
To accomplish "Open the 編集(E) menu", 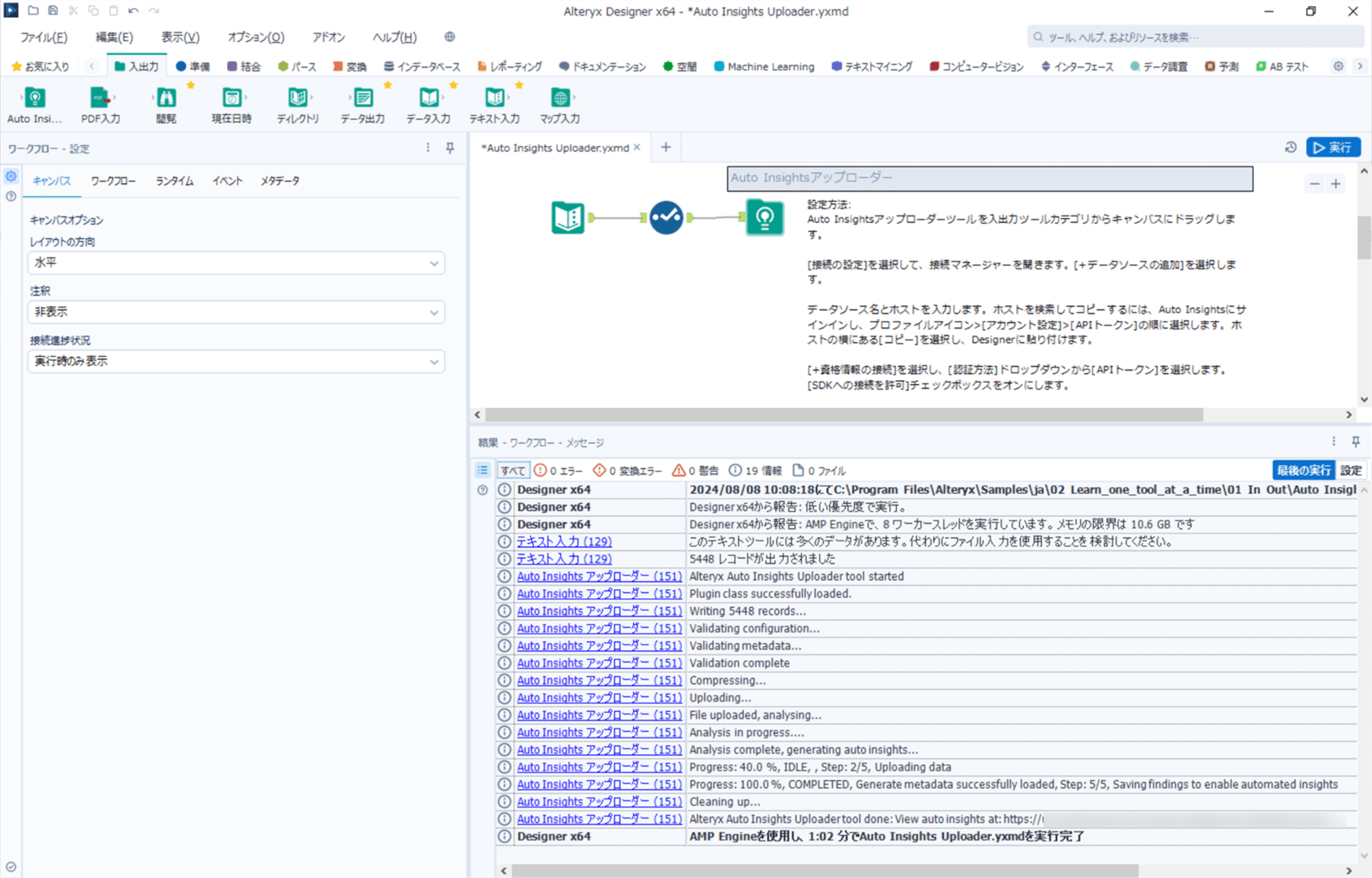I will click(114, 37).
